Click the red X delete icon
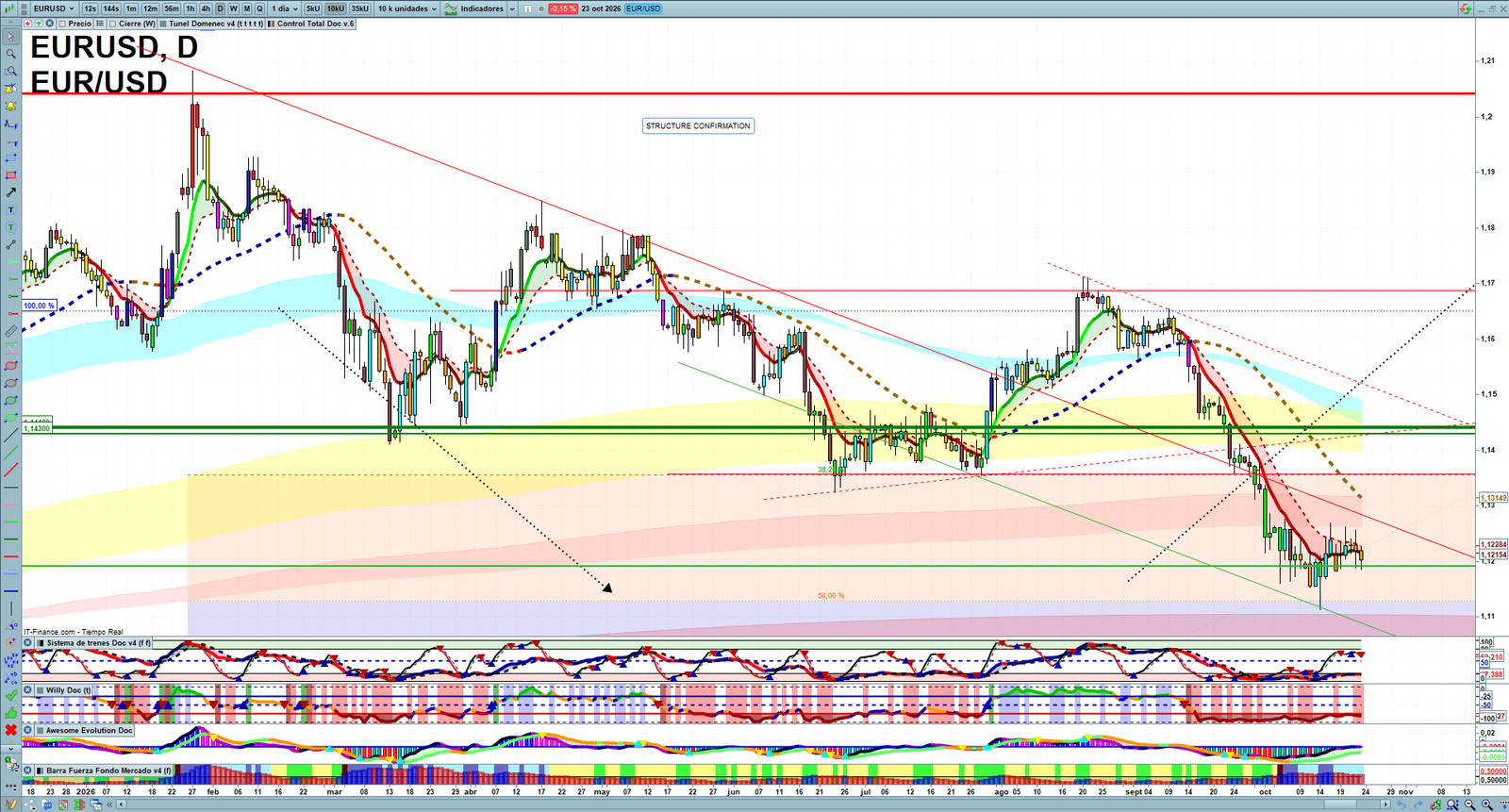This screenshot has width=1509, height=812. [x=10, y=730]
